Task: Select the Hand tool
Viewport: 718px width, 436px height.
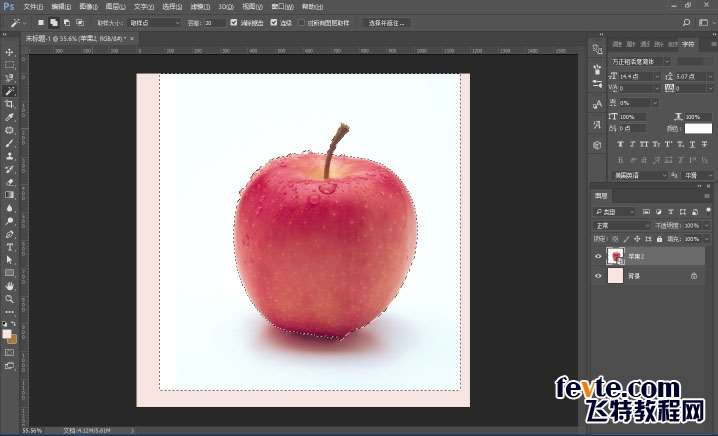Action: [9, 286]
